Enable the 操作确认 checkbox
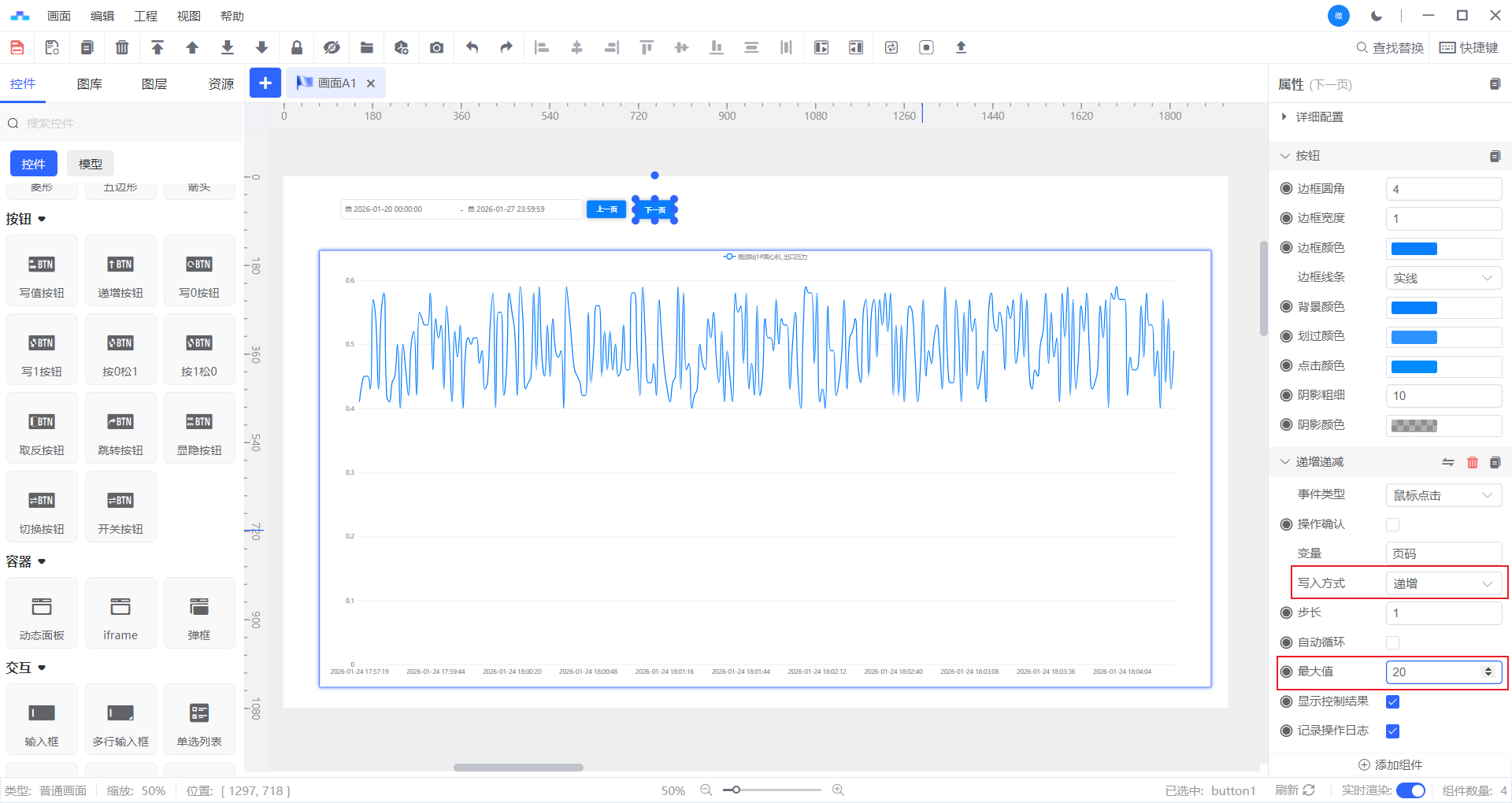The image size is (1512, 803). click(x=1392, y=524)
